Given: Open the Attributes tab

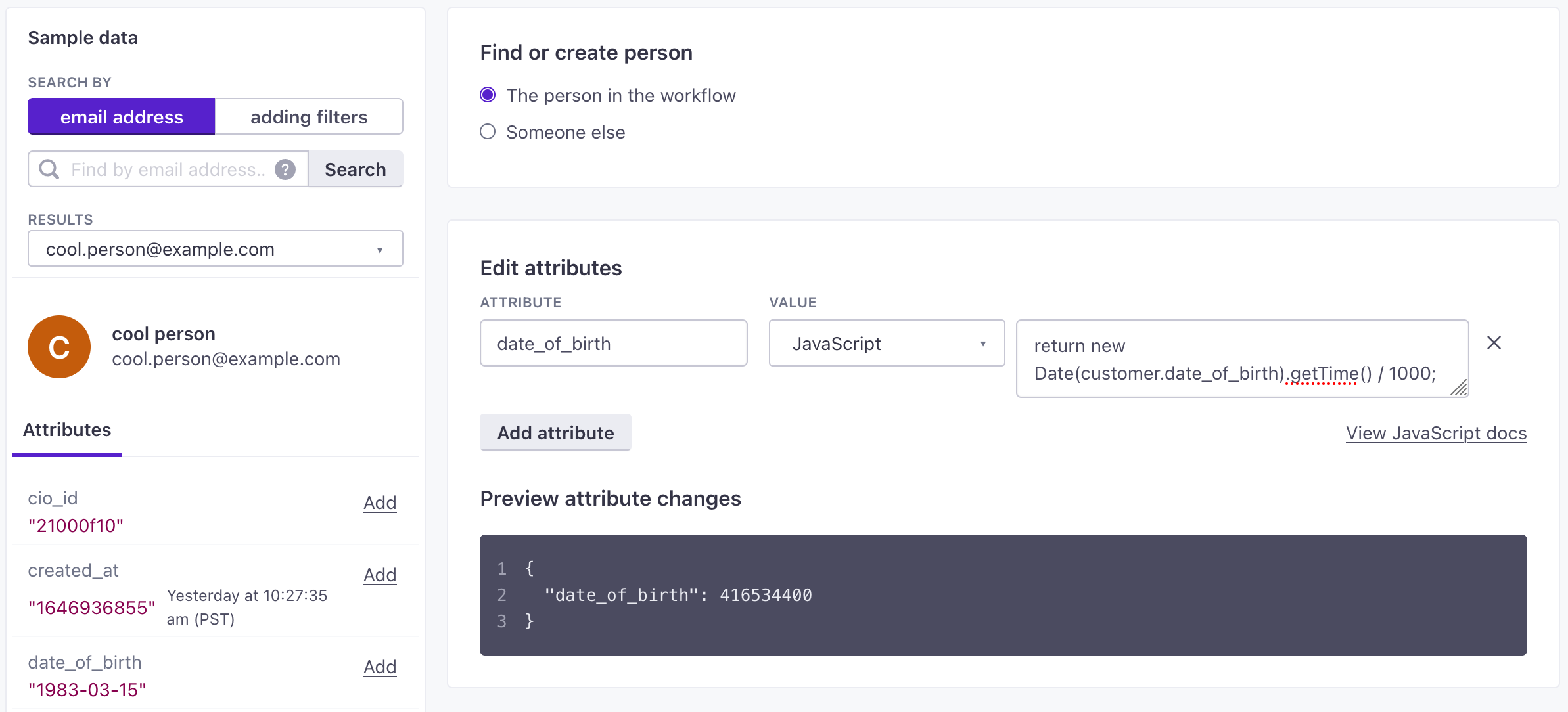Looking at the screenshot, I should [x=67, y=430].
